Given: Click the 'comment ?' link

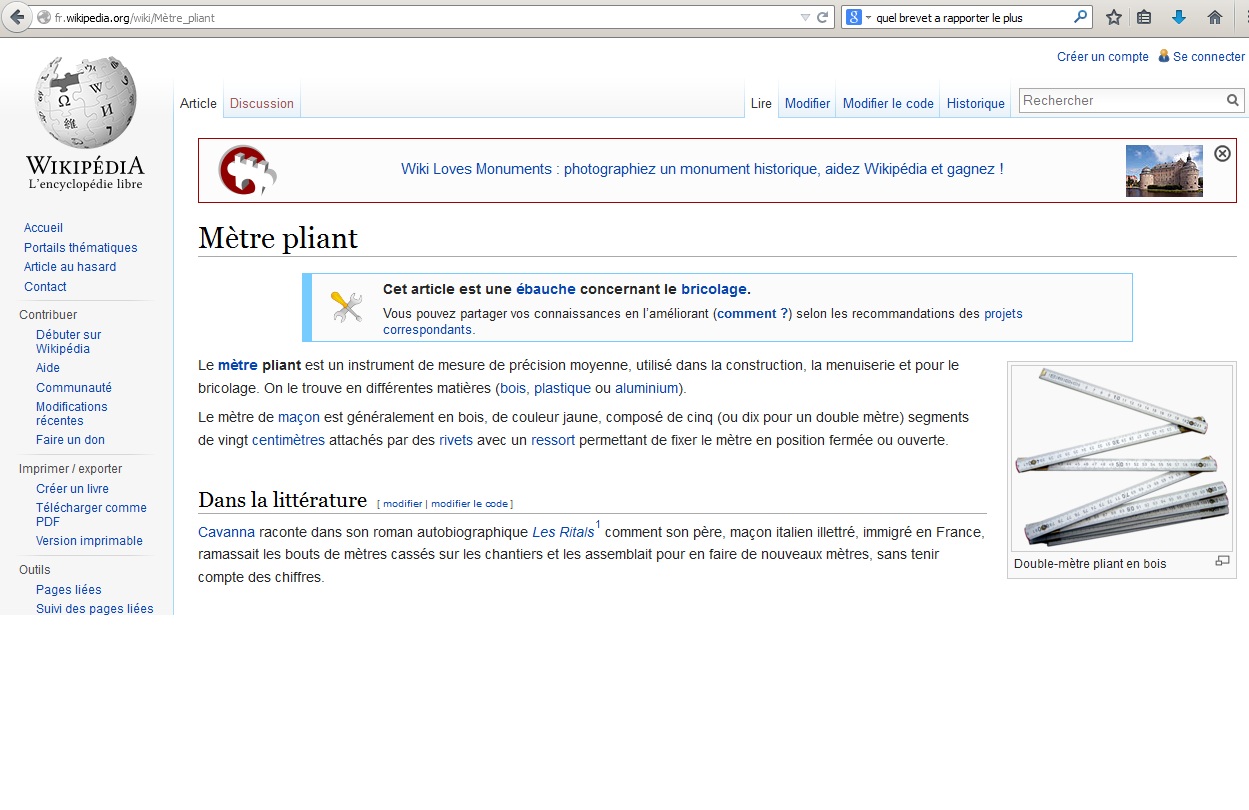Looking at the screenshot, I should tap(753, 313).
